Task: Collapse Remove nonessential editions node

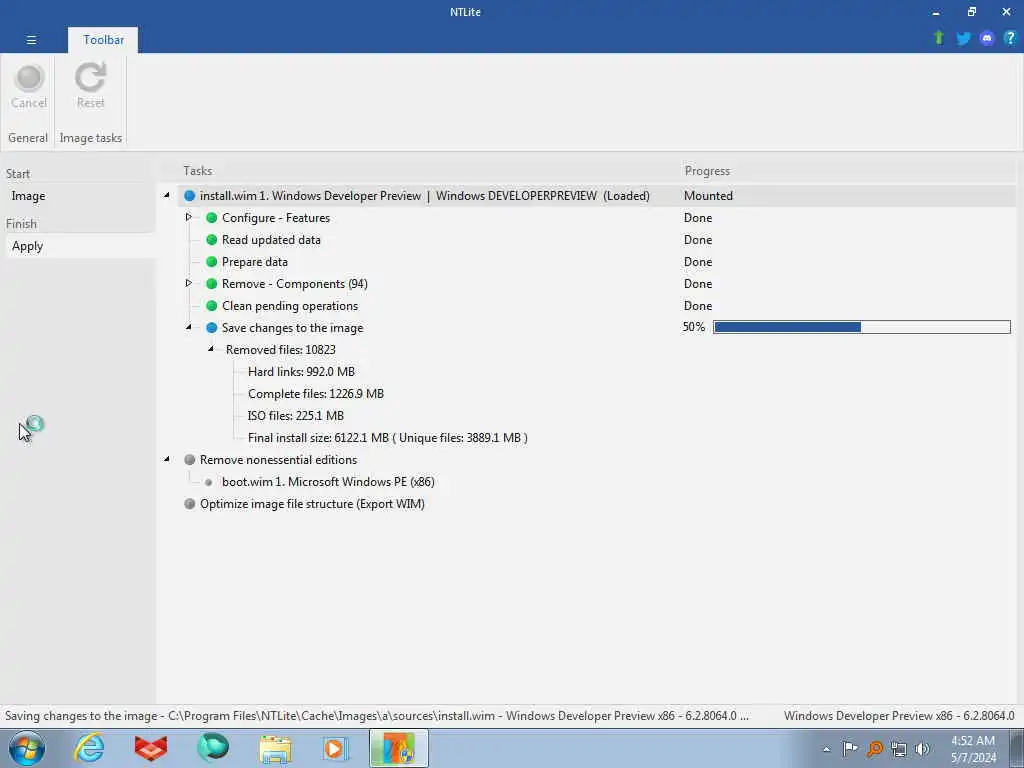Action: click(x=167, y=459)
